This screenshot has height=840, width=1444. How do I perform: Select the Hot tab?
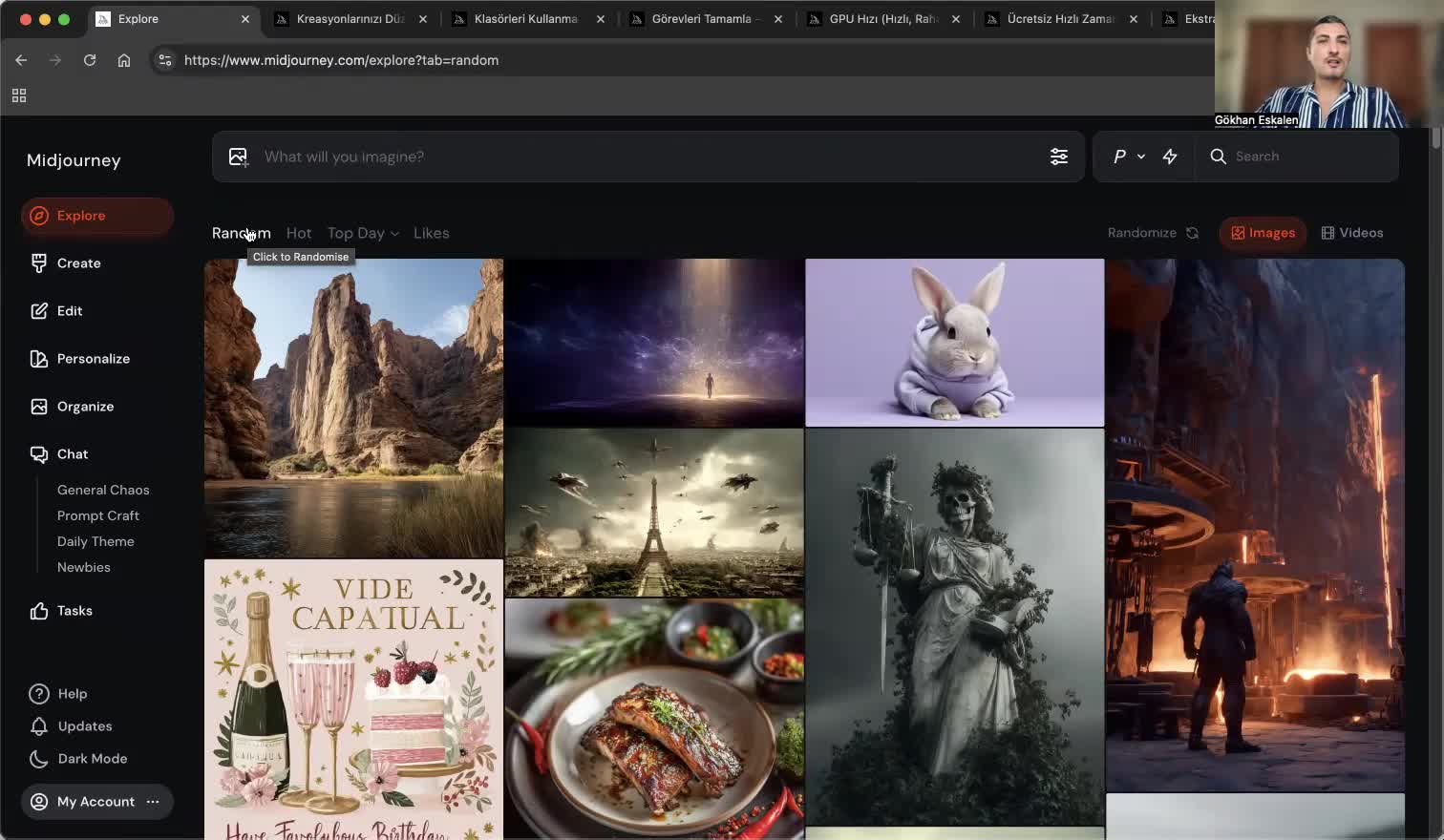(x=299, y=233)
